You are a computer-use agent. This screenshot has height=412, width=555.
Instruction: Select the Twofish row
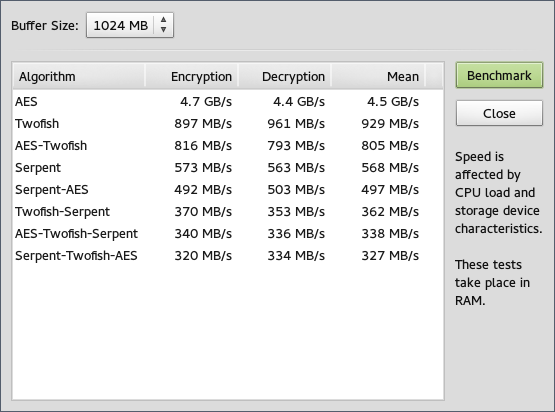[228, 124]
